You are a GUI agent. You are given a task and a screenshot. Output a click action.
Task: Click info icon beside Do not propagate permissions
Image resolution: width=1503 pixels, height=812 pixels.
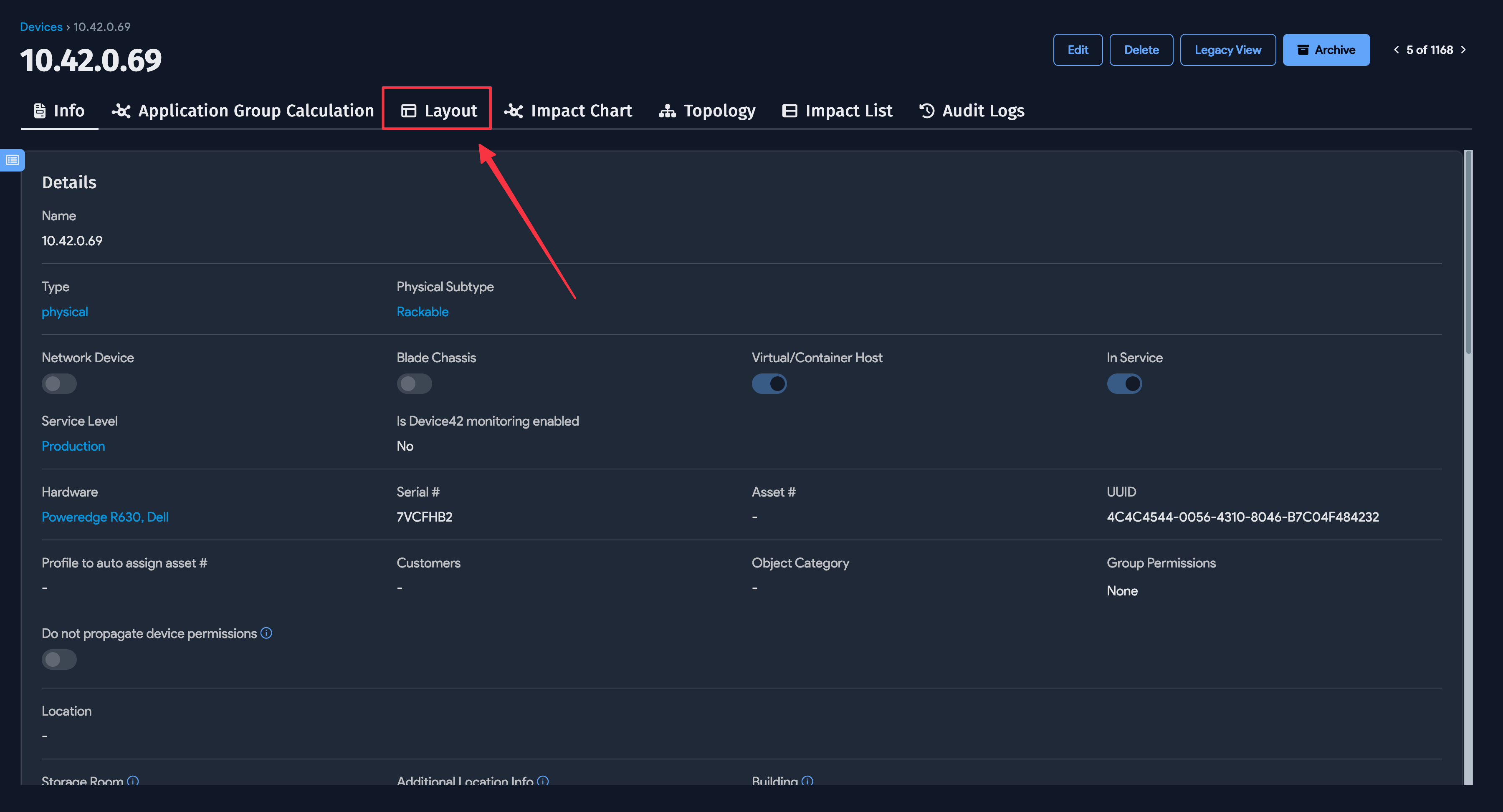pos(266,633)
